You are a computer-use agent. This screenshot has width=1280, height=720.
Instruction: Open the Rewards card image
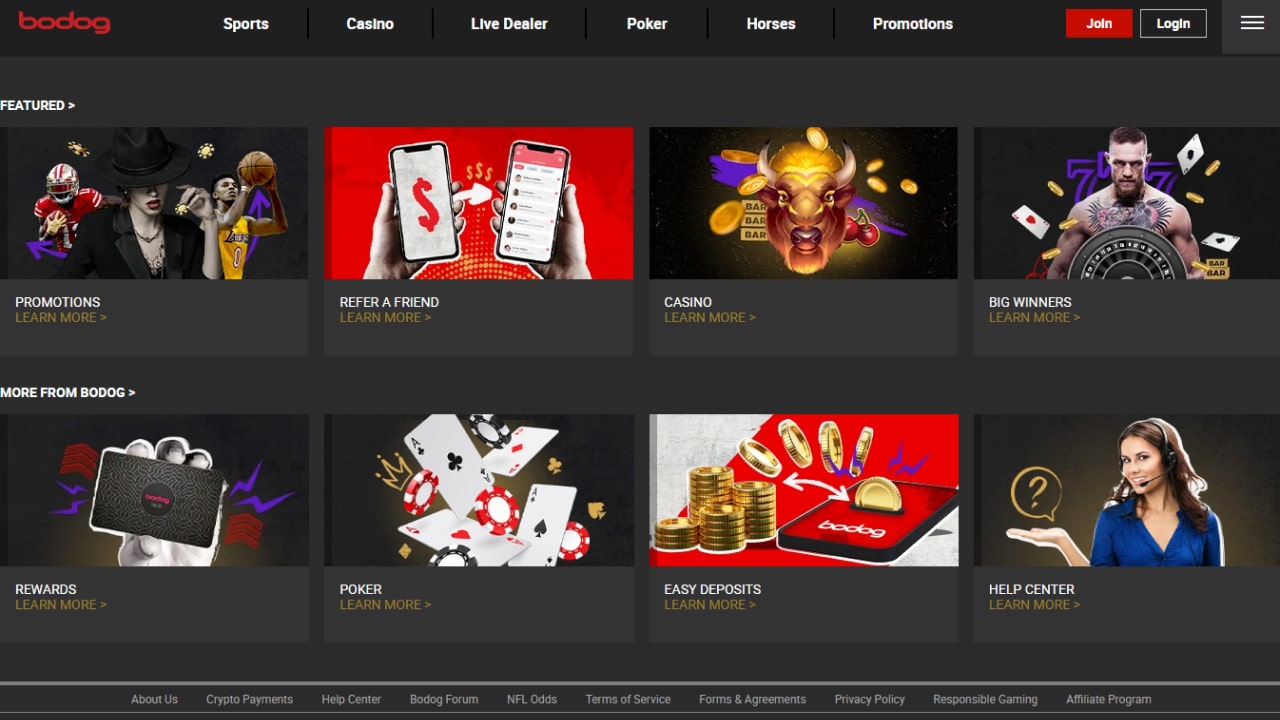click(154, 490)
